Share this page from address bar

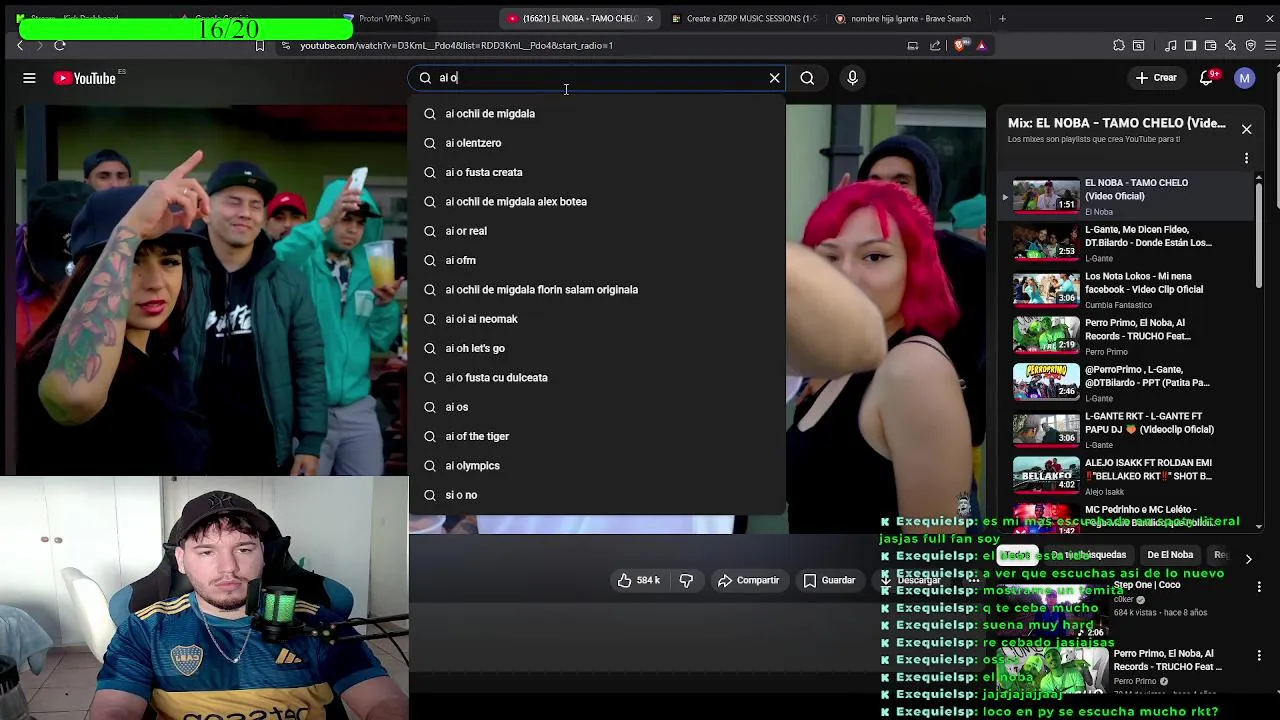click(935, 45)
